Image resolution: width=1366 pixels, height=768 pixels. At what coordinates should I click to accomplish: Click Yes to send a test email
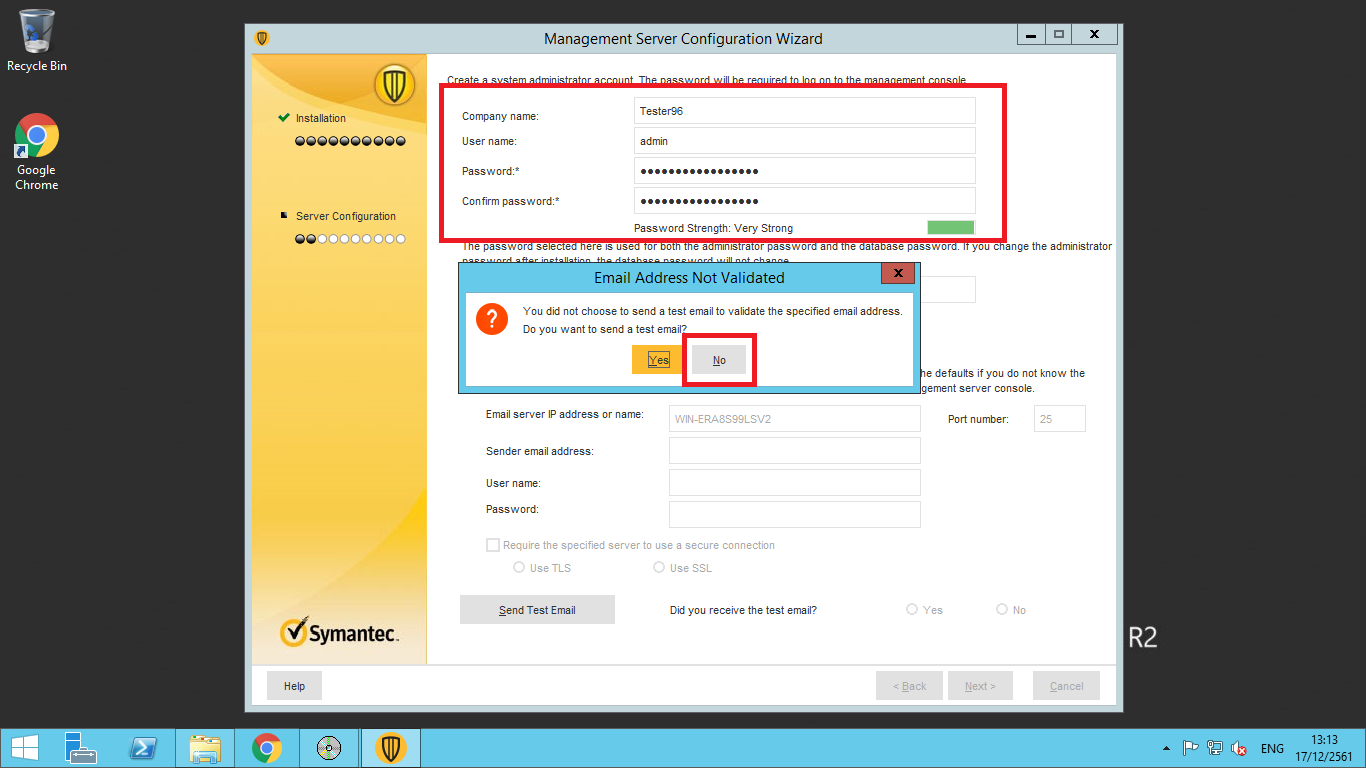coord(658,360)
